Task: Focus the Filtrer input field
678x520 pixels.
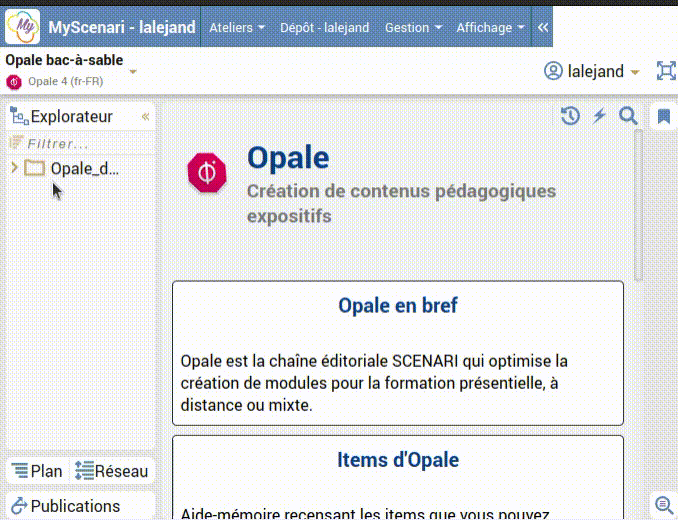Action: point(89,144)
